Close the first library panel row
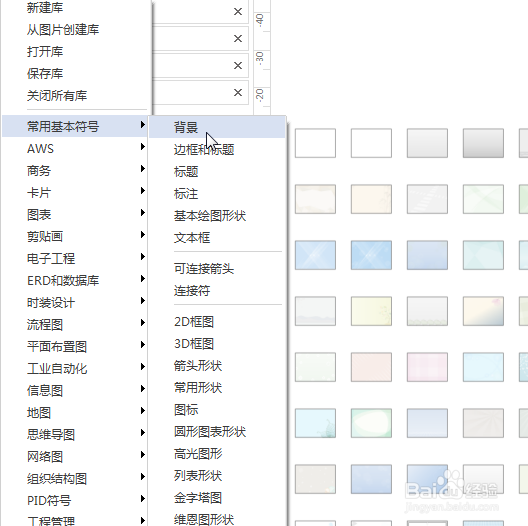 (x=238, y=11)
